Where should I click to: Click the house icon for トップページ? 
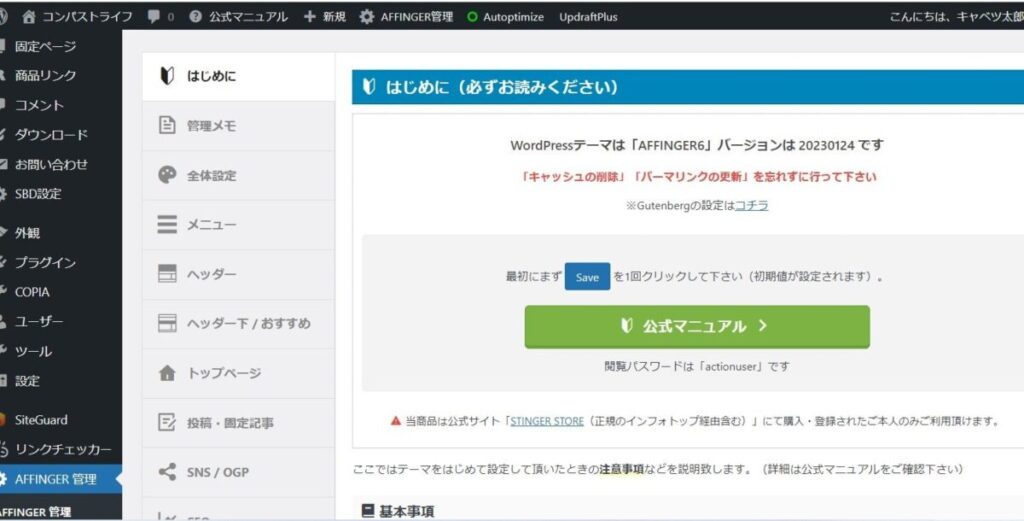tap(167, 373)
